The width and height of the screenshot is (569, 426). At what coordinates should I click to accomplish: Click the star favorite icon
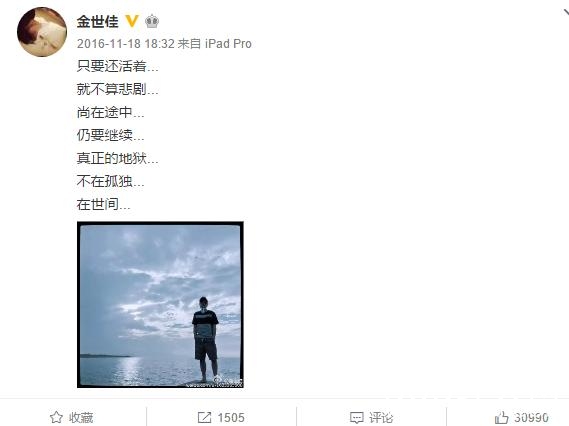[56, 417]
